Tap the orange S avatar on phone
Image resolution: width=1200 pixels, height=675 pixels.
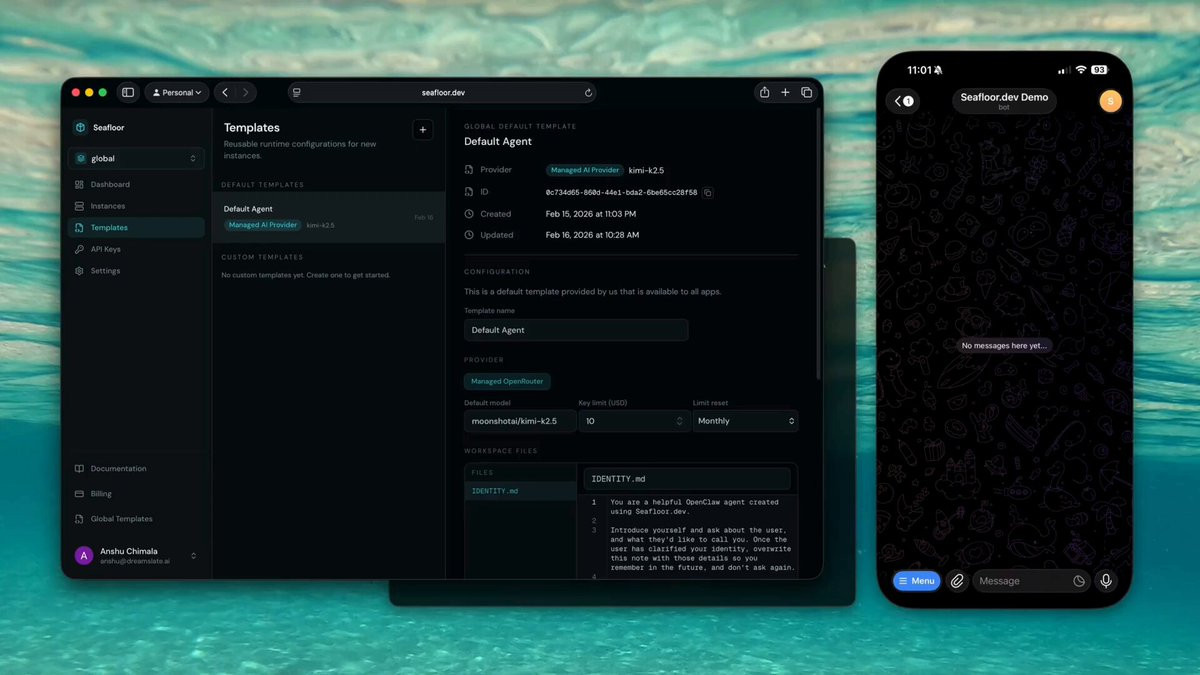(x=1110, y=101)
